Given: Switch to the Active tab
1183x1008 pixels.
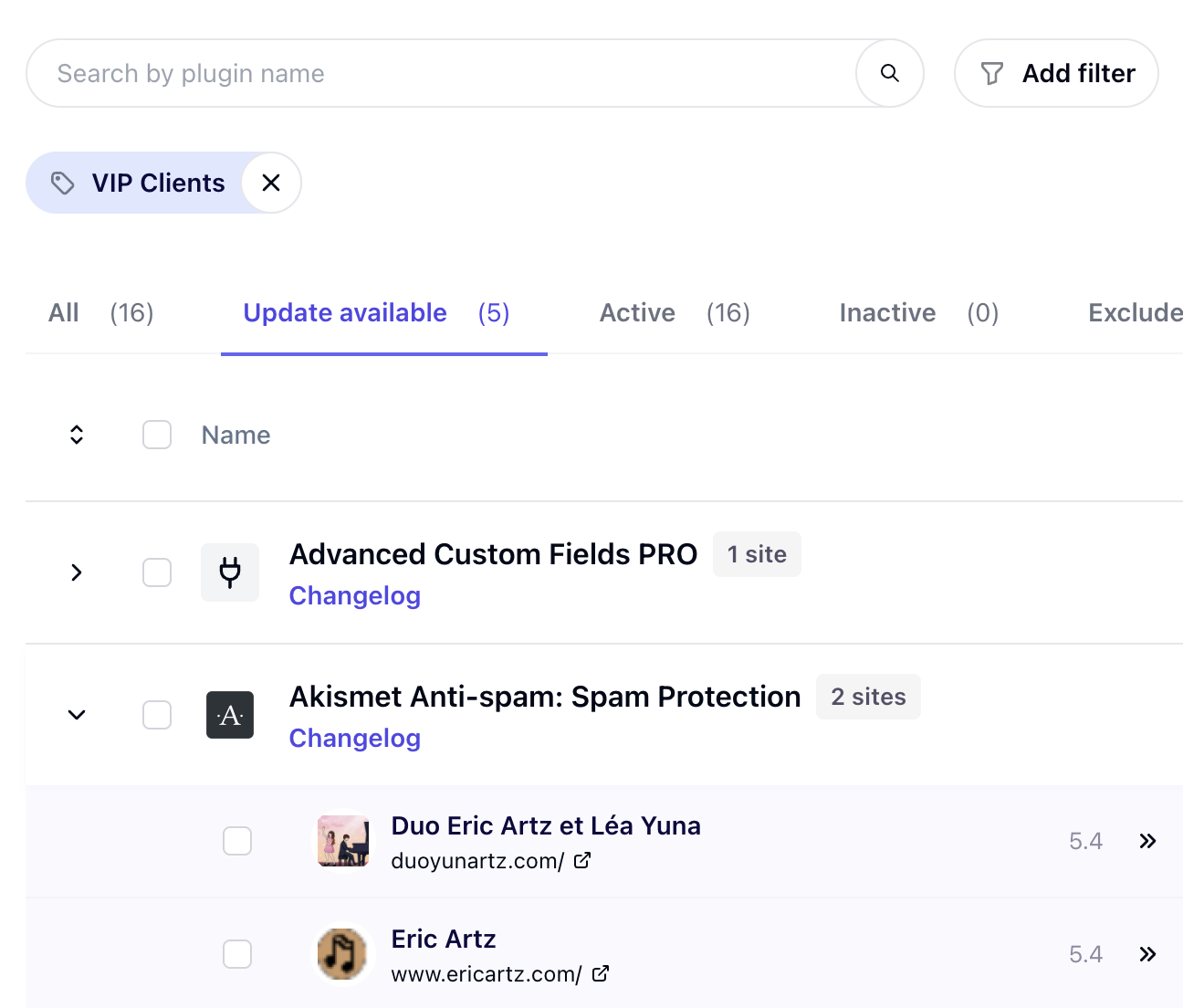Looking at the screenshot, I should click(x=674, y=313).
